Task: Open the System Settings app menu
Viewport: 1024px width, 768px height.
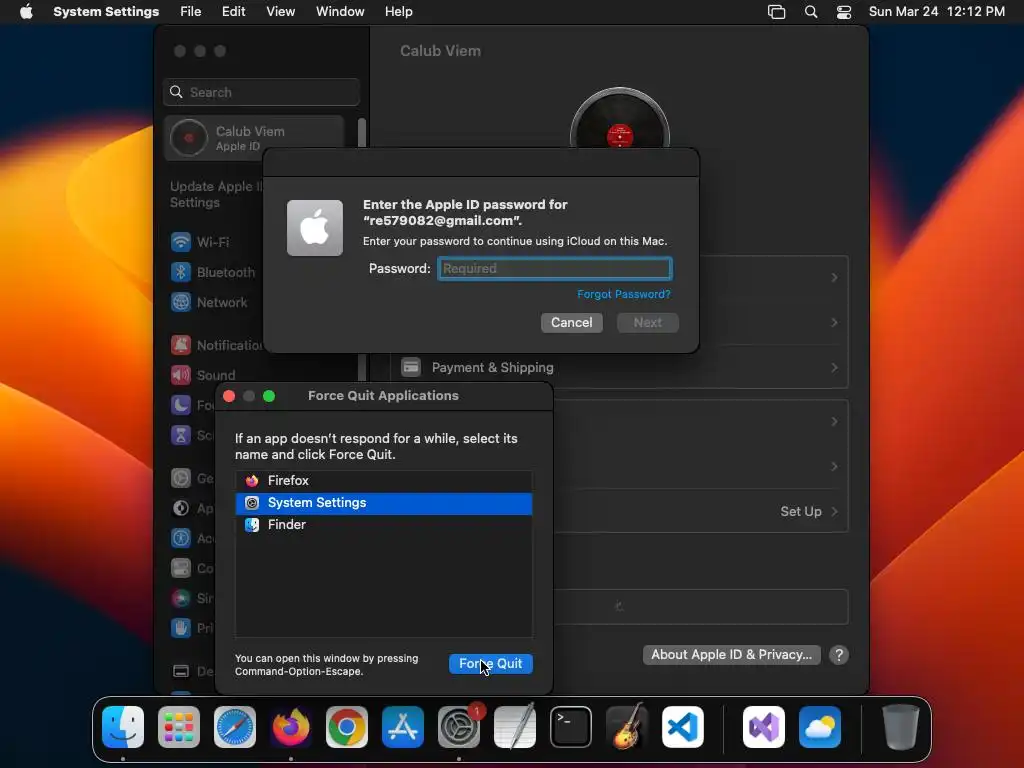Action: 106,12
